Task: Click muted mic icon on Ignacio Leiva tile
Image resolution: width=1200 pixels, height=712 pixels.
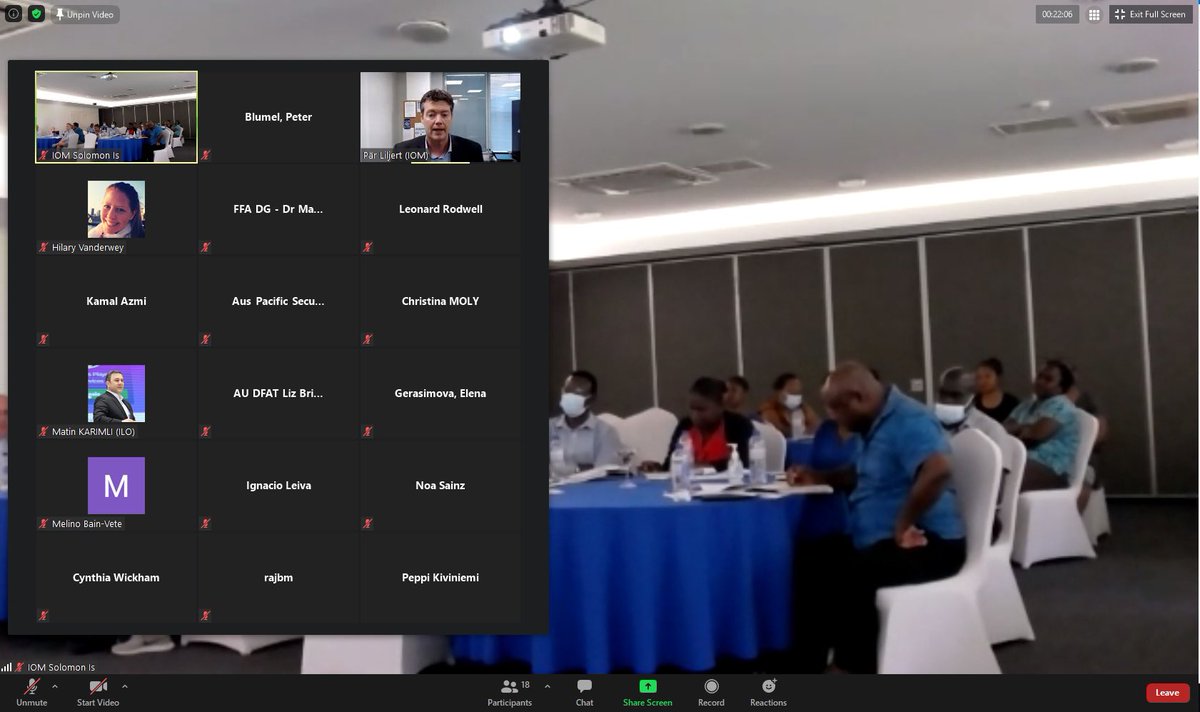Action: 206,523
